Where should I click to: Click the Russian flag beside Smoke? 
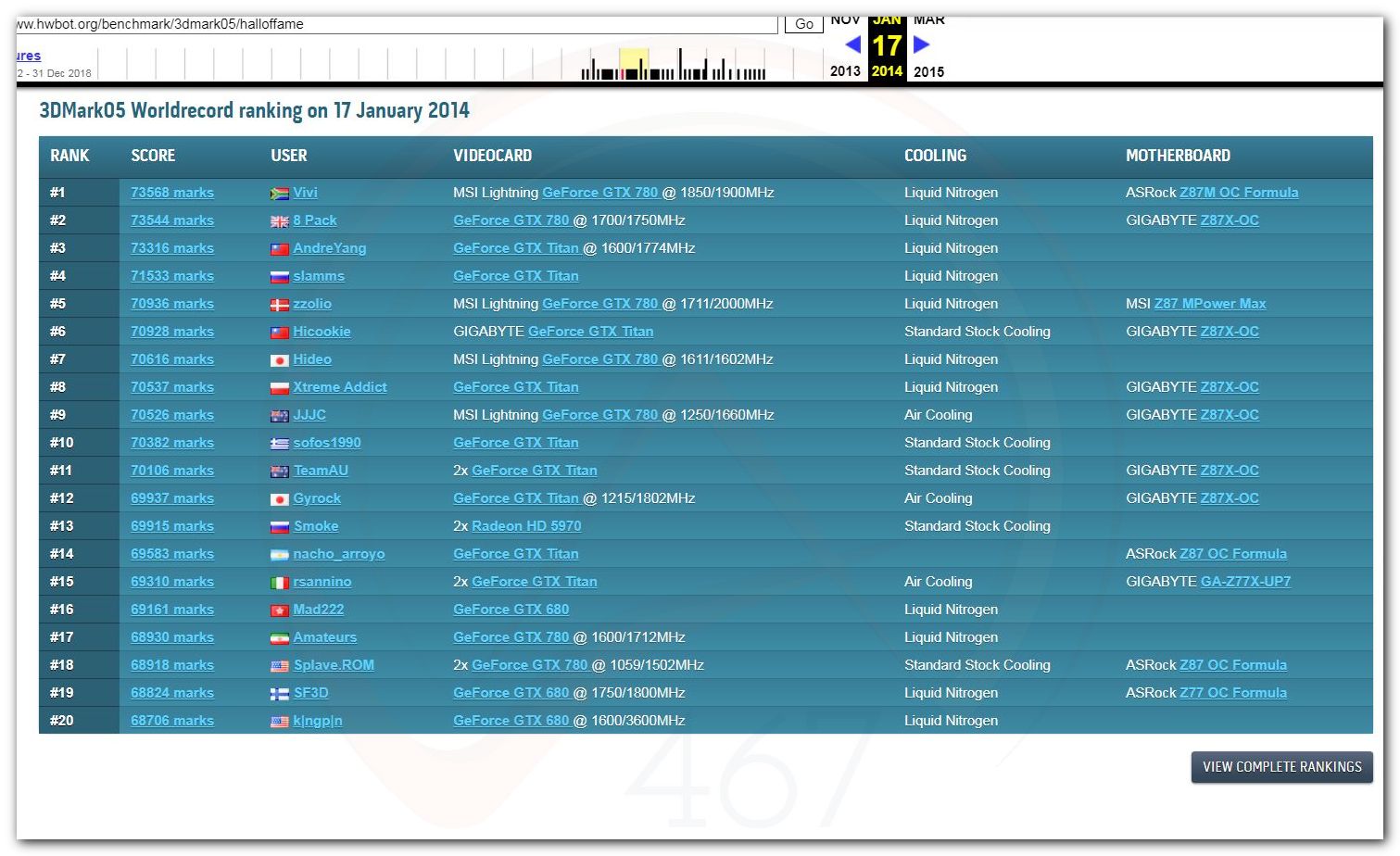(x=279, y=527)
